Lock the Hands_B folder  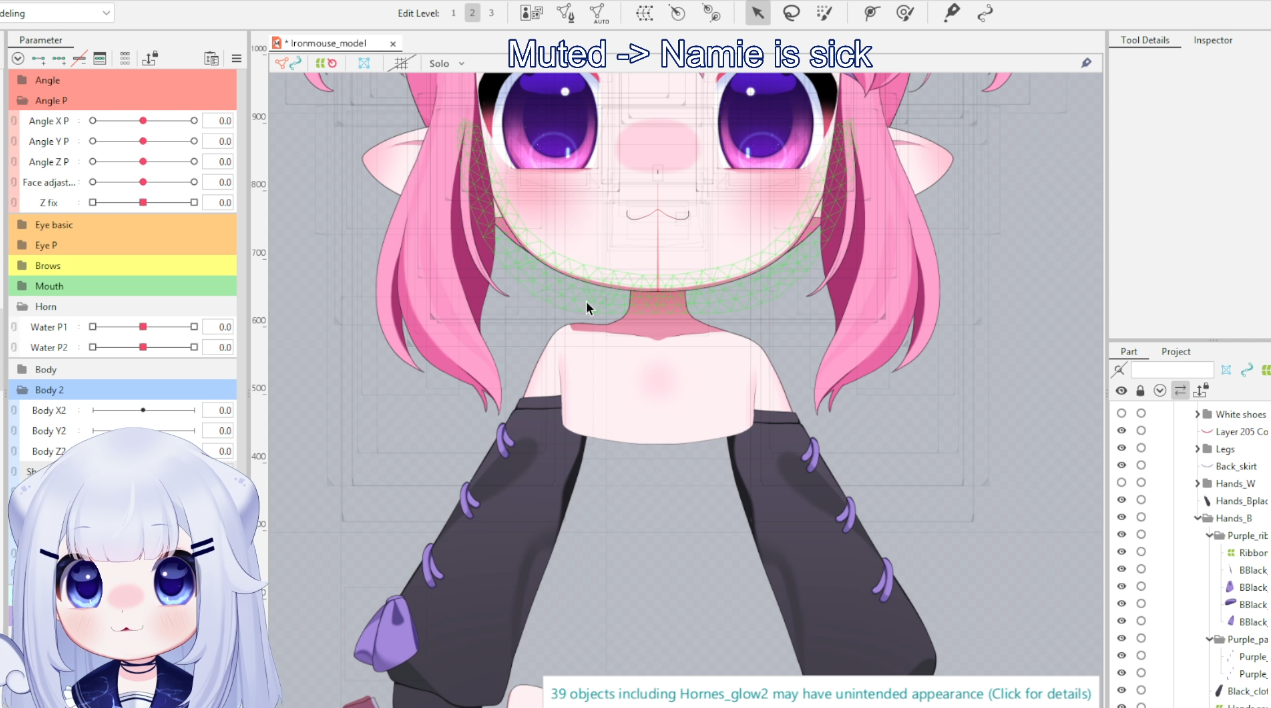[1141, 517]
